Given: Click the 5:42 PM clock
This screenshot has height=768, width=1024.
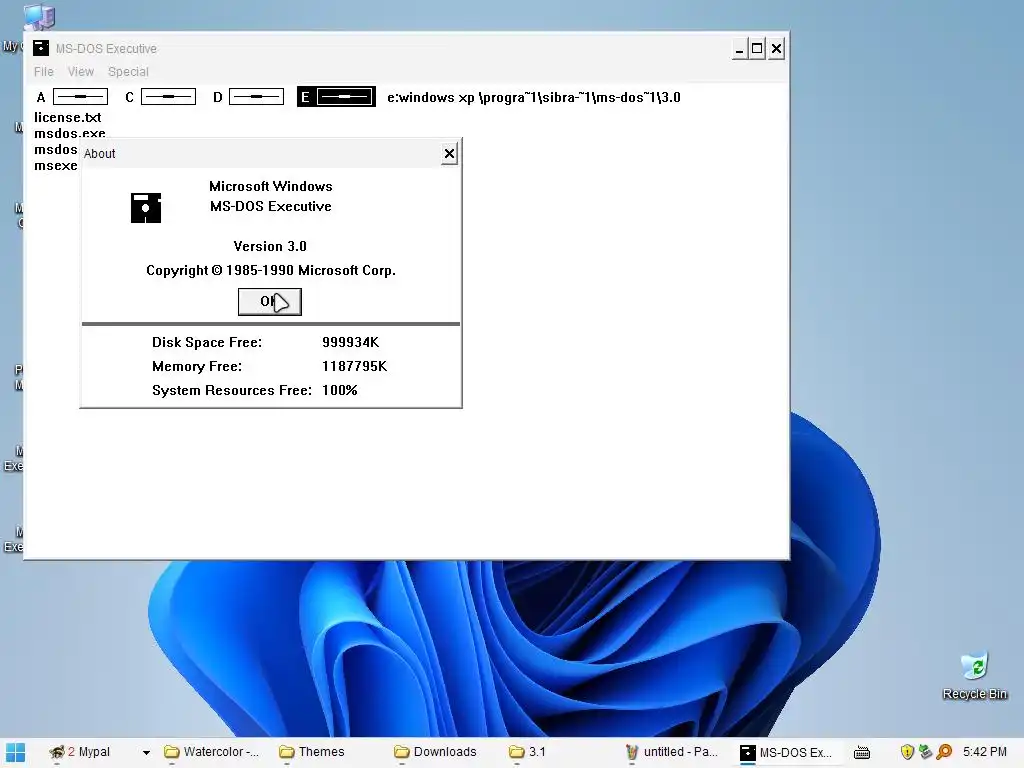Looking at the screenshot, I should (x=985, y=752).
